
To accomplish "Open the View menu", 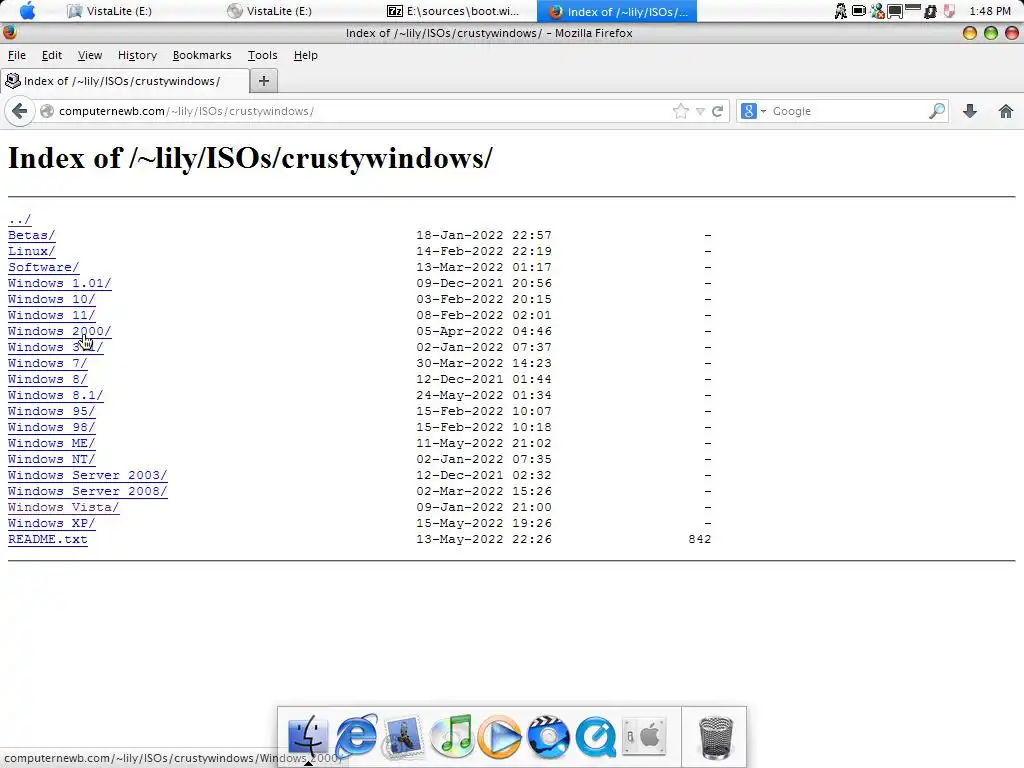I will tap(89, 56).
